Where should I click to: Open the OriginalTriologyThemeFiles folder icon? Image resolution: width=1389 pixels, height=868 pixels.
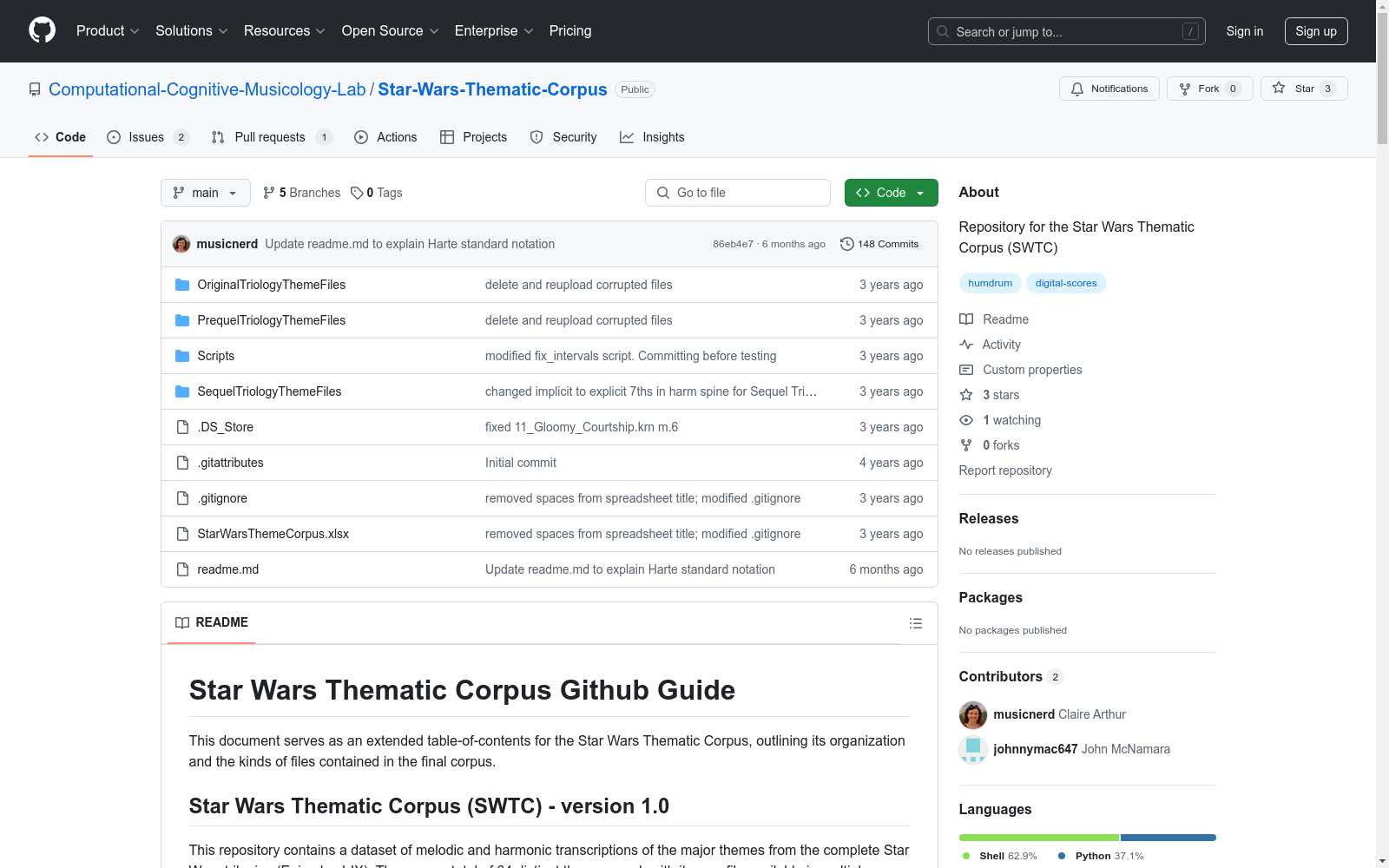click(x=182, y=285)
